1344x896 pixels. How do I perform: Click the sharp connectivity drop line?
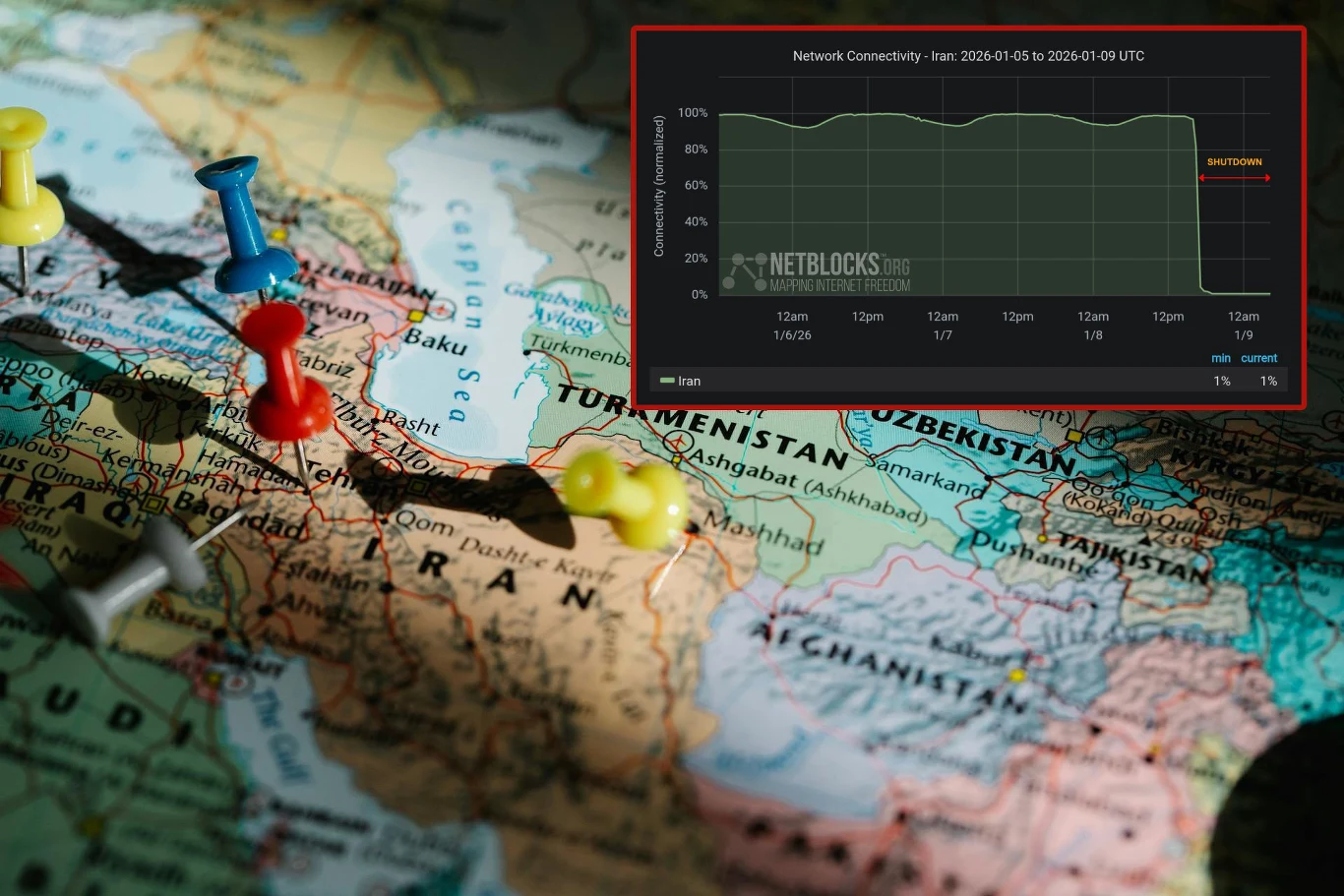[x=1197, y=207]
